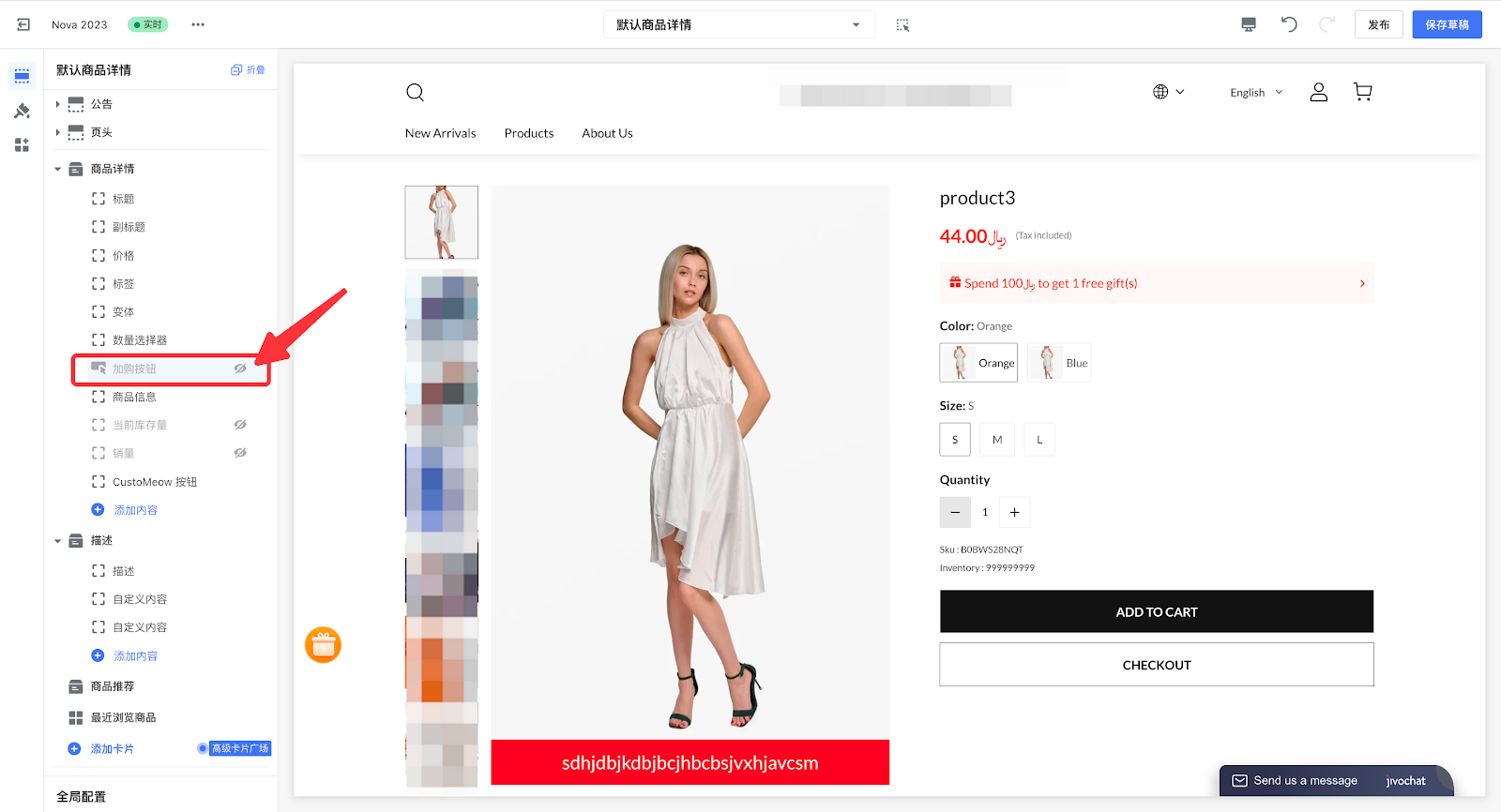Open the apps grid sidebar icon
Viewport: 1501px width, 812px height.
(x=22, y=144)
